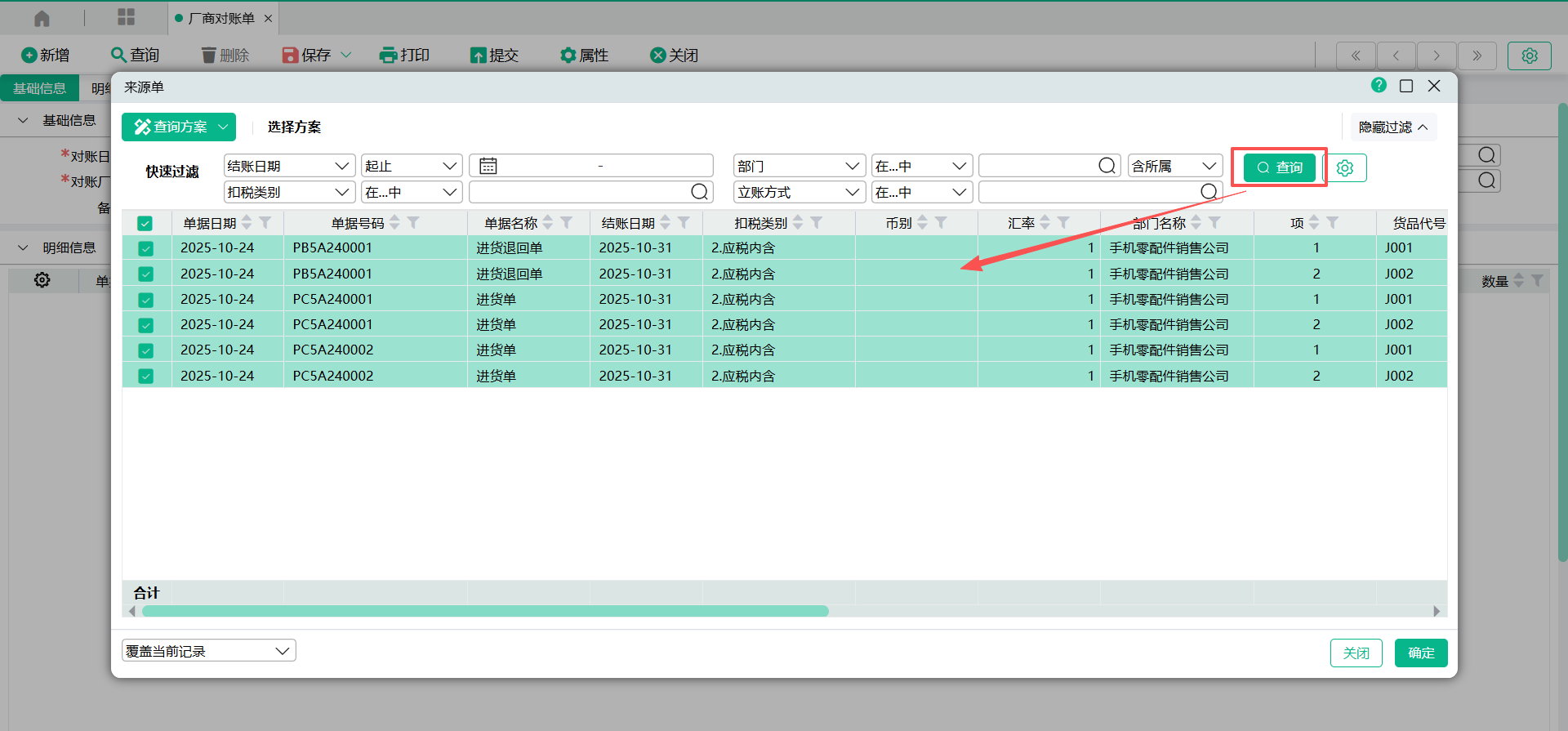Click the sort arrows on 单据日期 column
This screenshot has height=731, width=1568.
pos(247,223)
